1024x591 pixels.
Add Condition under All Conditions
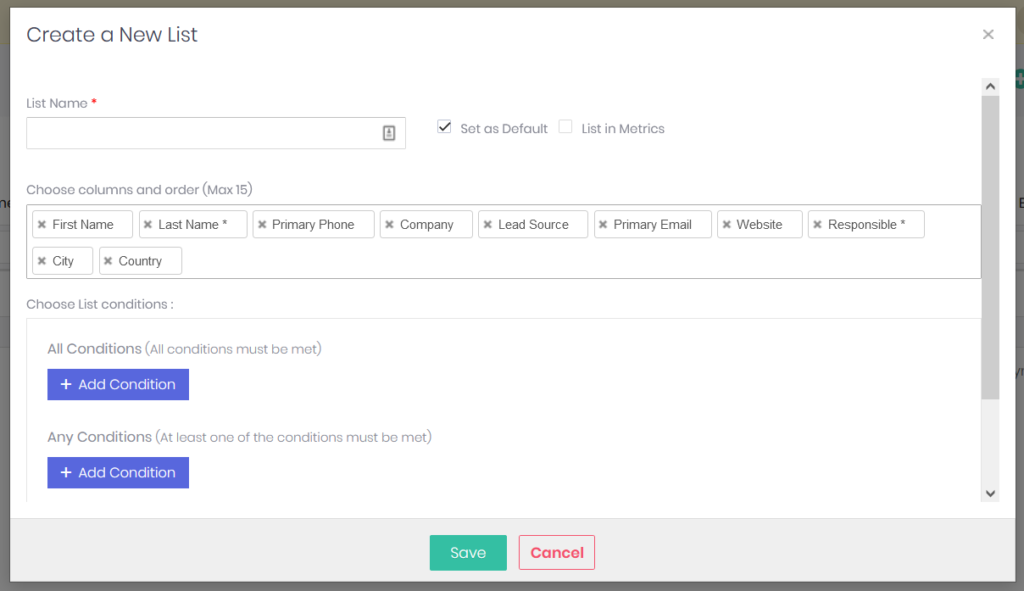click(x=118, y=385)
